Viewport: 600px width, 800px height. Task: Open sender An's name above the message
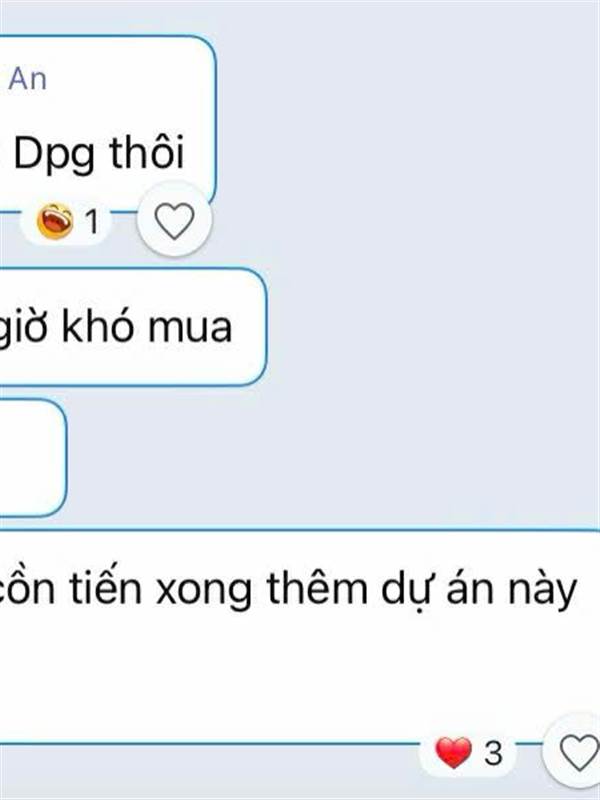click(27, 79)
